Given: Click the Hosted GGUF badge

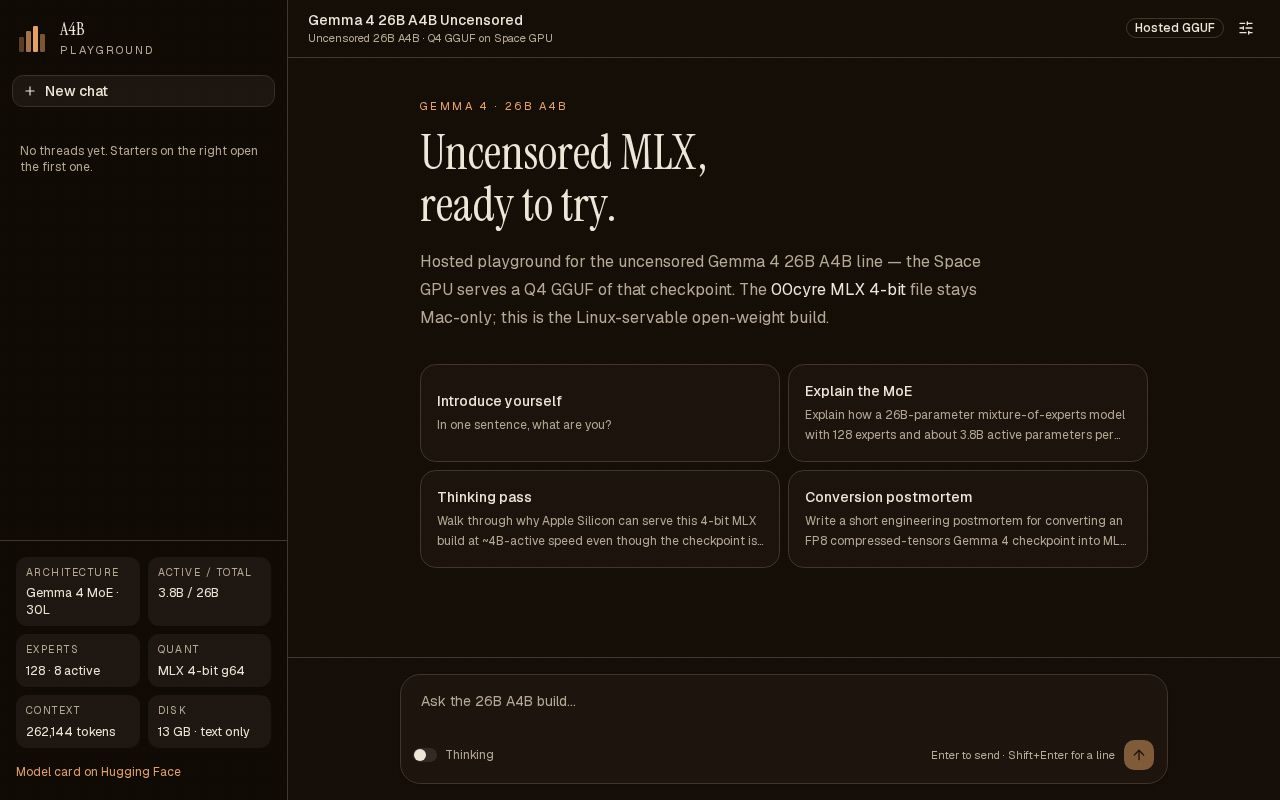Looking at the screenshot, I should (1175, 28).
